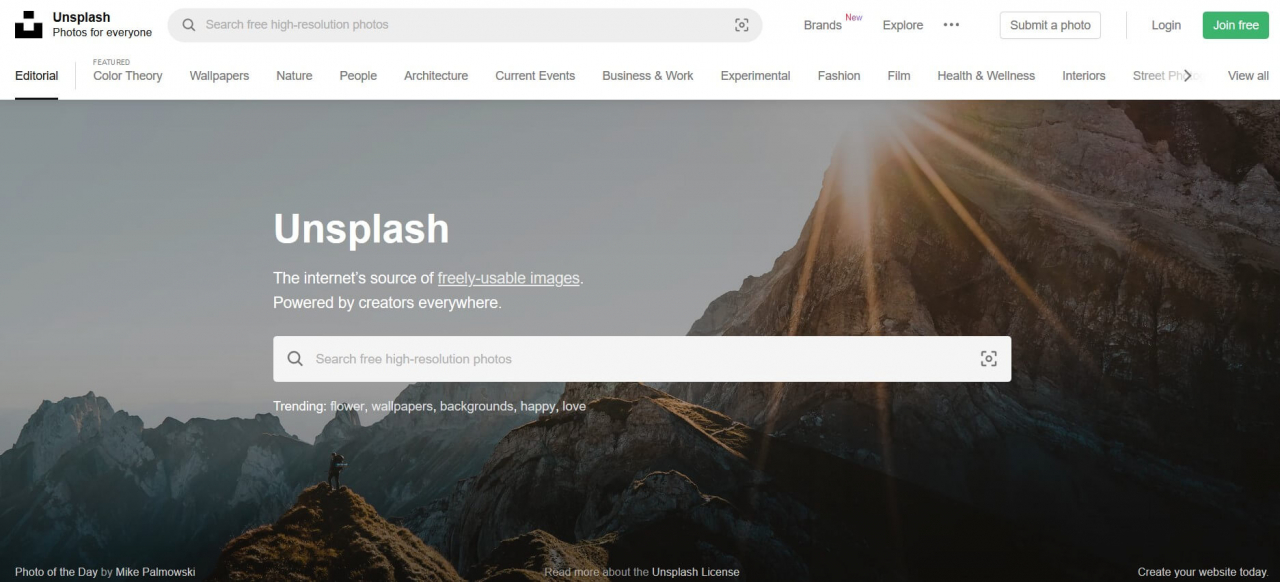Open the Health & Wellness topic
The image size is (1280, 582).
[x=985, y=76]
